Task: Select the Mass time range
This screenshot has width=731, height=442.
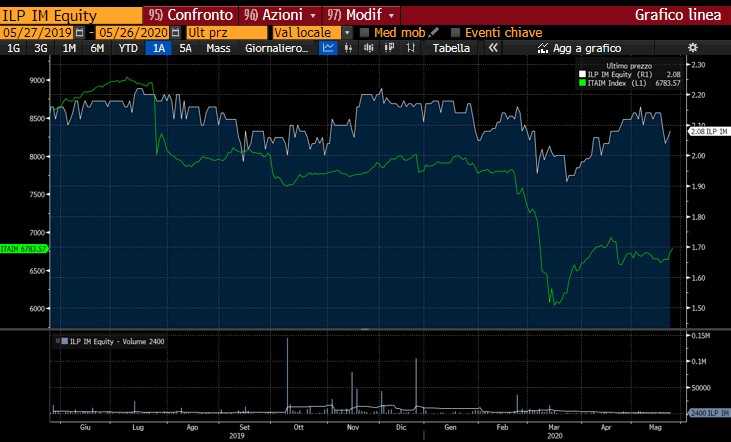Action: click(x=218, y=48)
